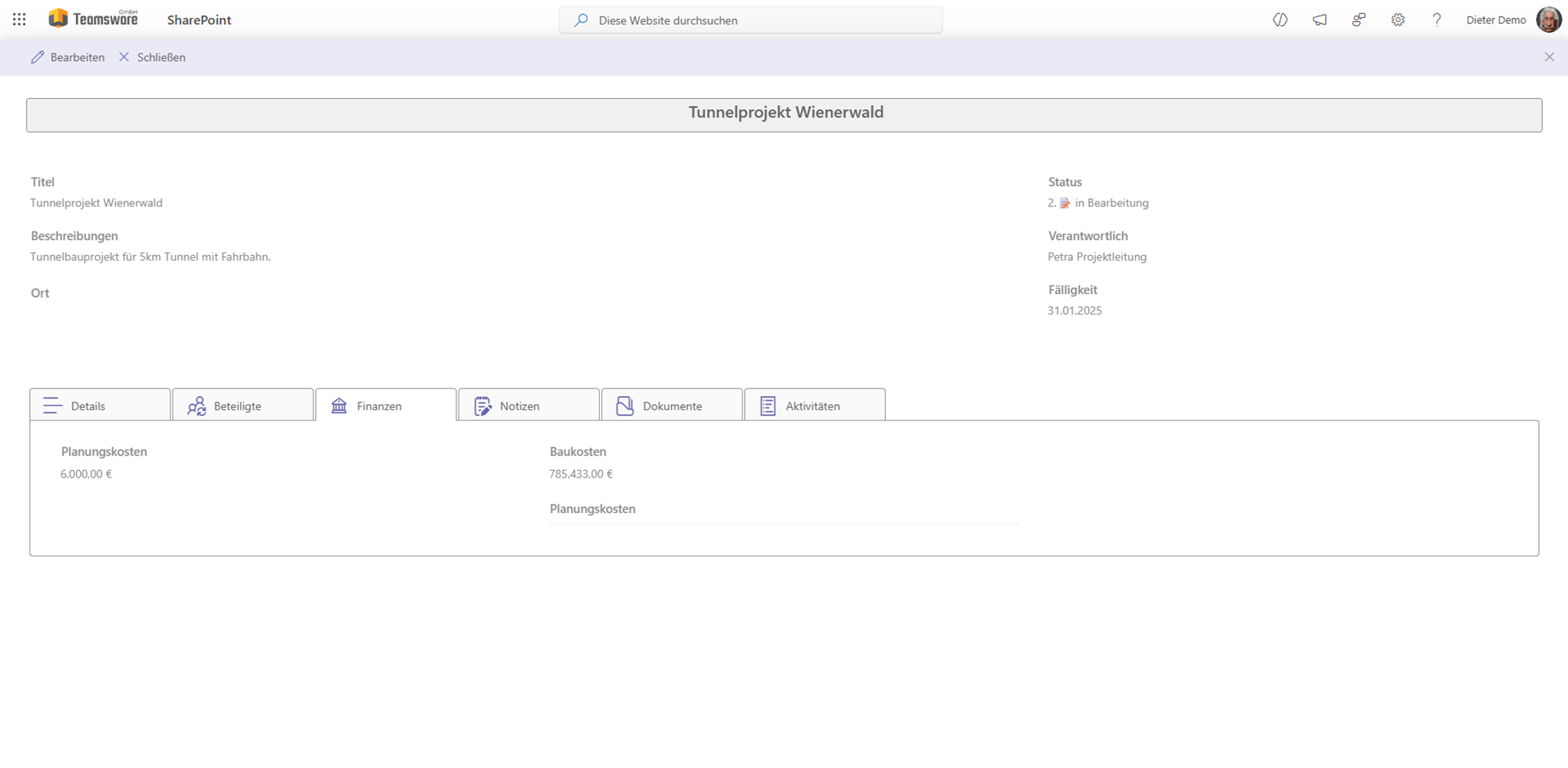This screenshot has width=1568, height=768.
Task: Click the Planungskosten progress bar
Action: click(x=784, y=523)
